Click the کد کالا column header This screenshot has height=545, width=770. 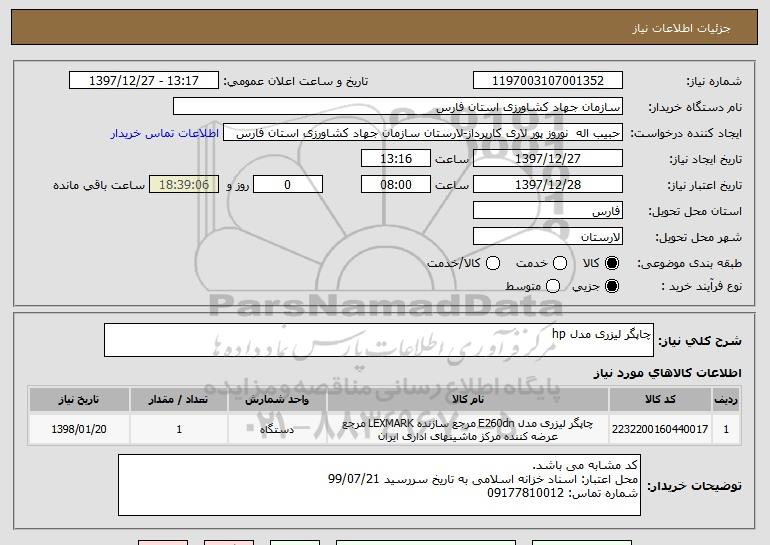(660, 400)
